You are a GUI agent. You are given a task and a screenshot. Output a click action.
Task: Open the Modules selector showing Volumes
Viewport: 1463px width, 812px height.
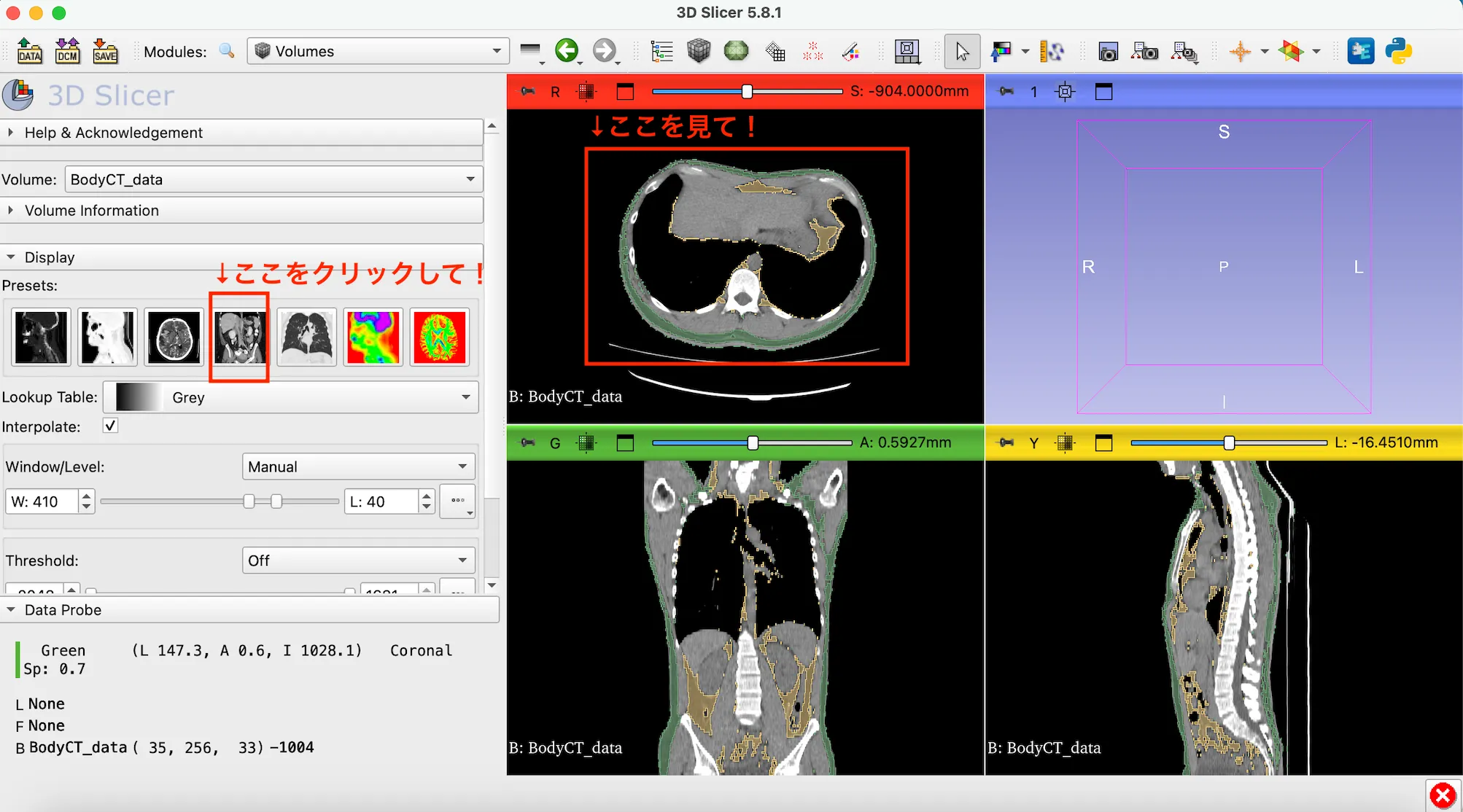(376, 51)
